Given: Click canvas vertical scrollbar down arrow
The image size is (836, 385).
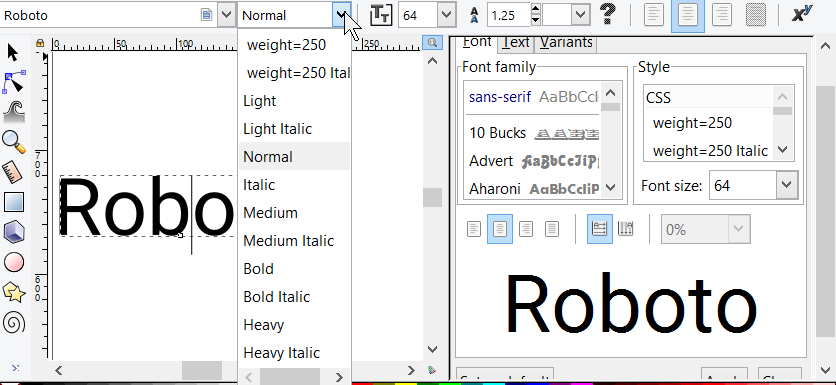Looking at the screenshot, I should pyautogui.click(x=432, y=350).
